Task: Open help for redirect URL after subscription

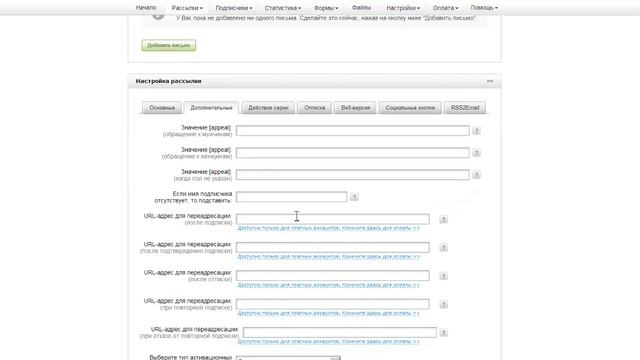Action: (443, 220)
